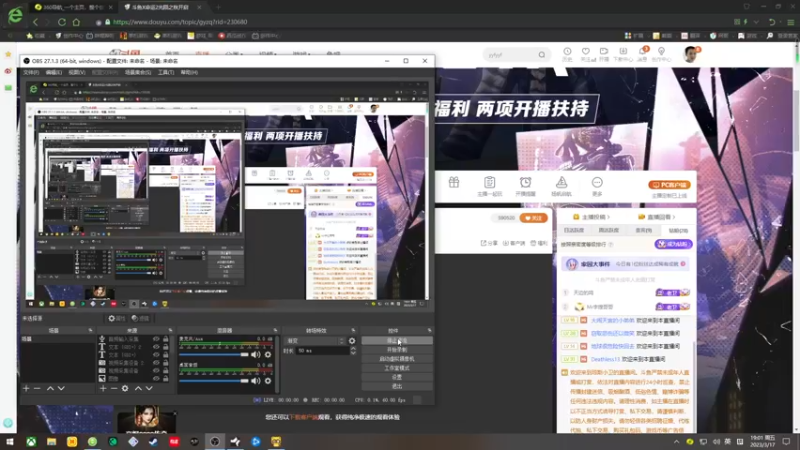
Task: Click the 更多 ellipsis icon on Douyu
Action: pyautogui.click(x=597, y=182)
